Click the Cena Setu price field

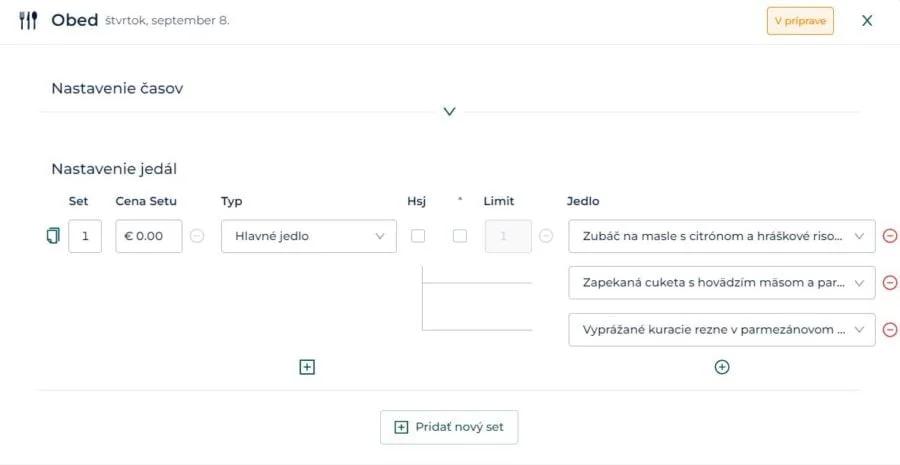(149, 236)
